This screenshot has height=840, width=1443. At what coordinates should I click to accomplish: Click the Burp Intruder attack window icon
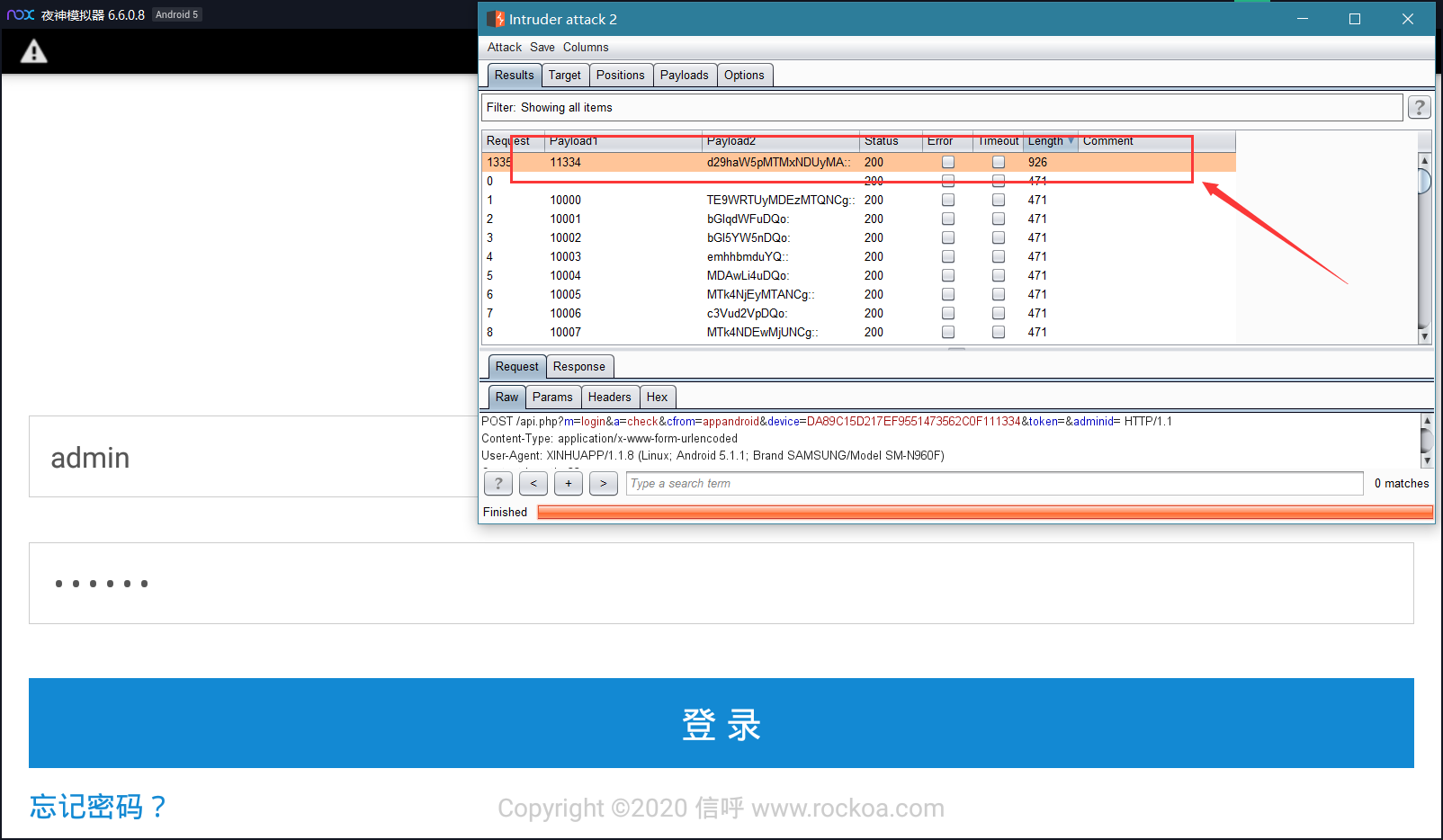(x=496, y=19)
